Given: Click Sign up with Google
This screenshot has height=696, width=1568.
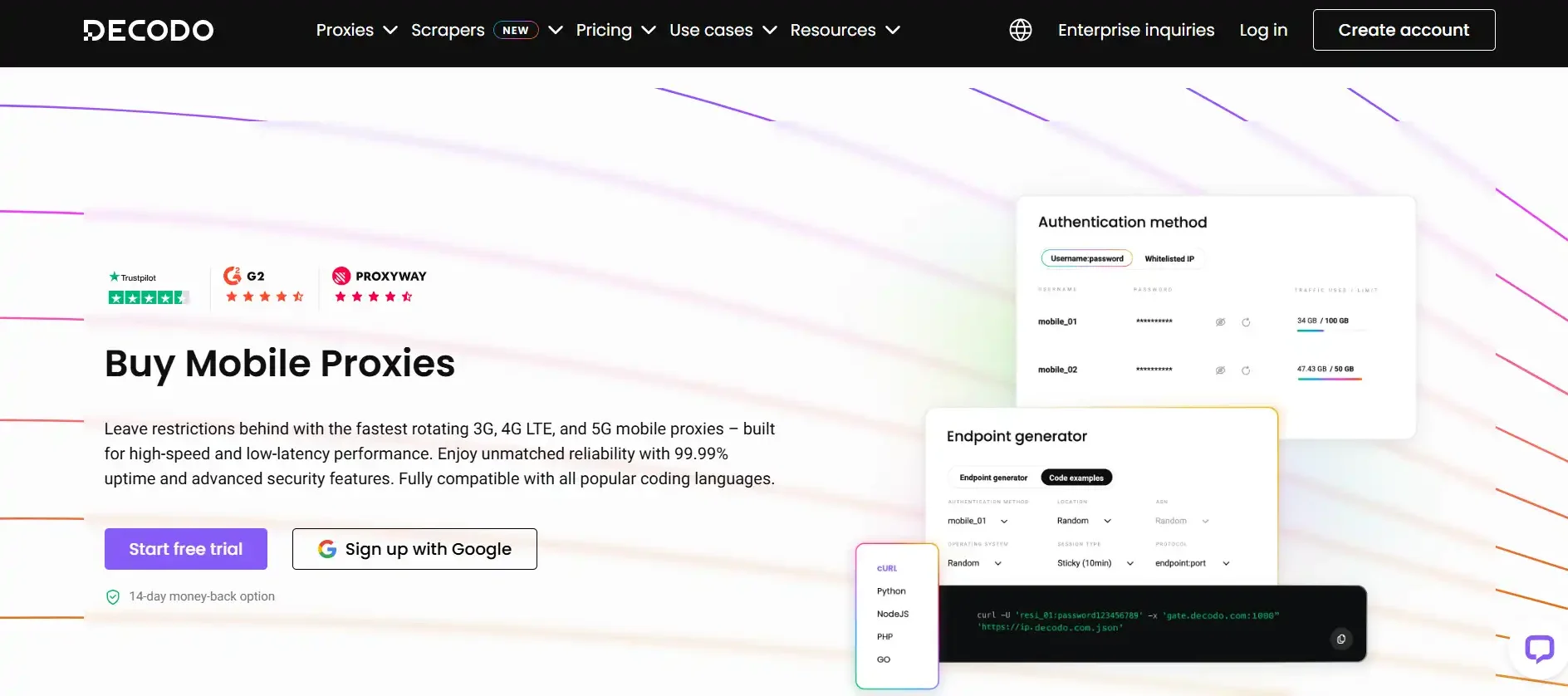Looking at the screenshot, I should (x=414, y=549).
